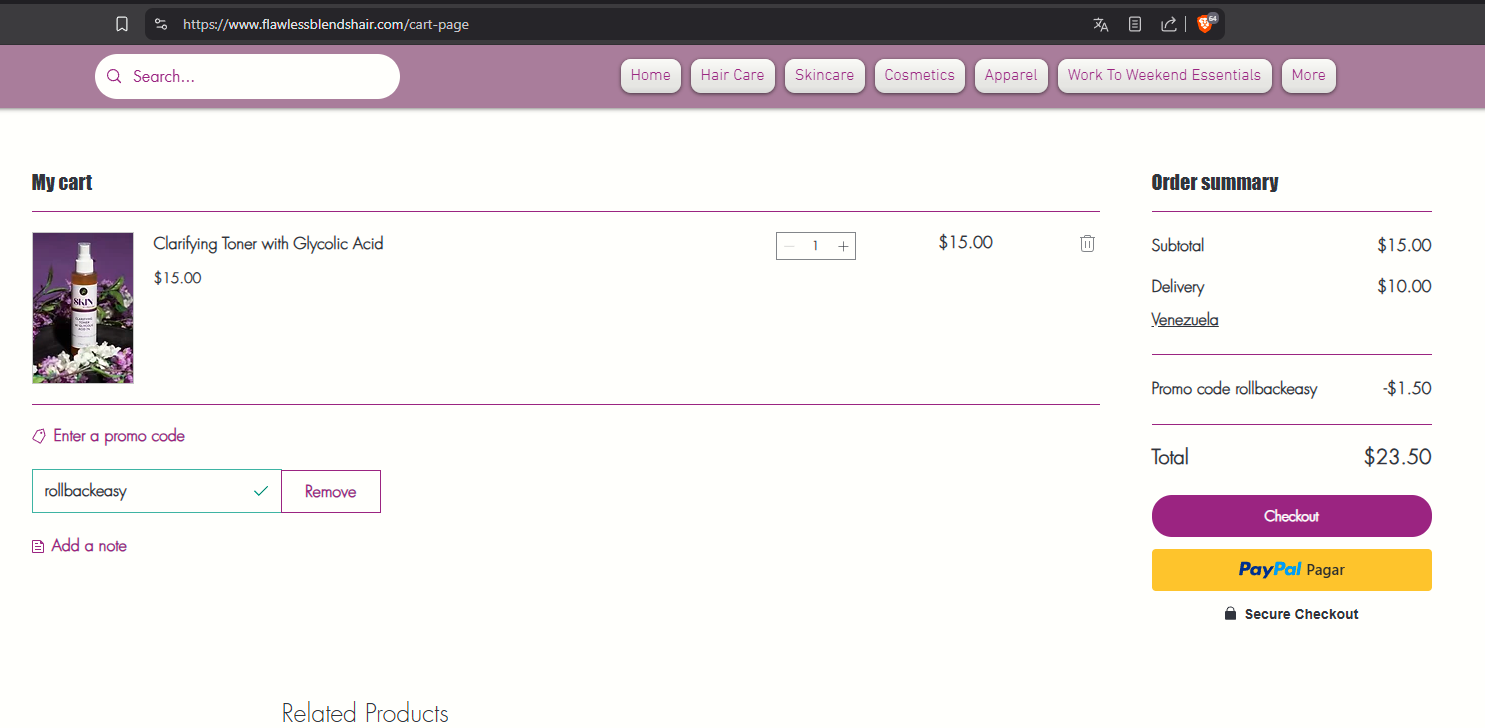The height and width of the screenshot is (728, 1485).
Task: Open site settings icon beside URL
Action: point(161,24)
